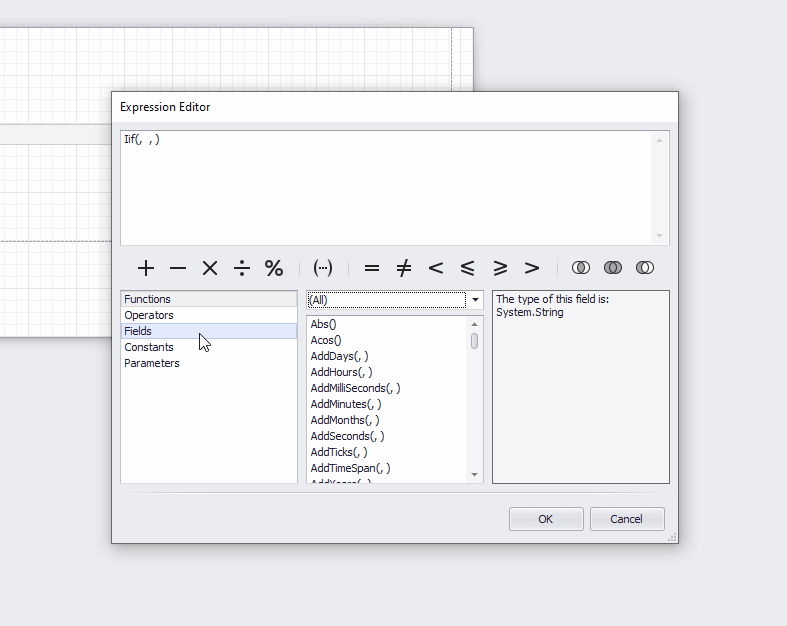
Task: Insert the equals operator
Action: (x=371, y=268)
